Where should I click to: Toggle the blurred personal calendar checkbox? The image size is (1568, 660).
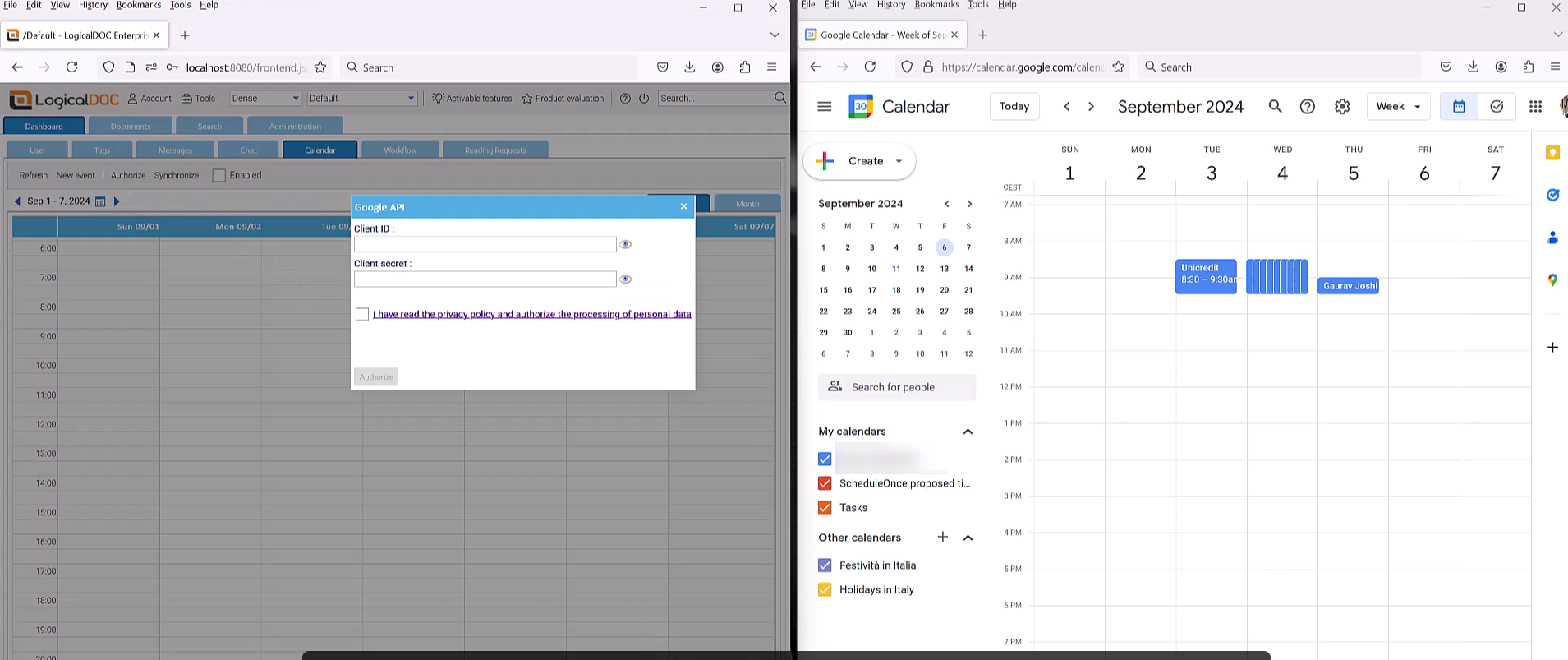tap(825, 459)
